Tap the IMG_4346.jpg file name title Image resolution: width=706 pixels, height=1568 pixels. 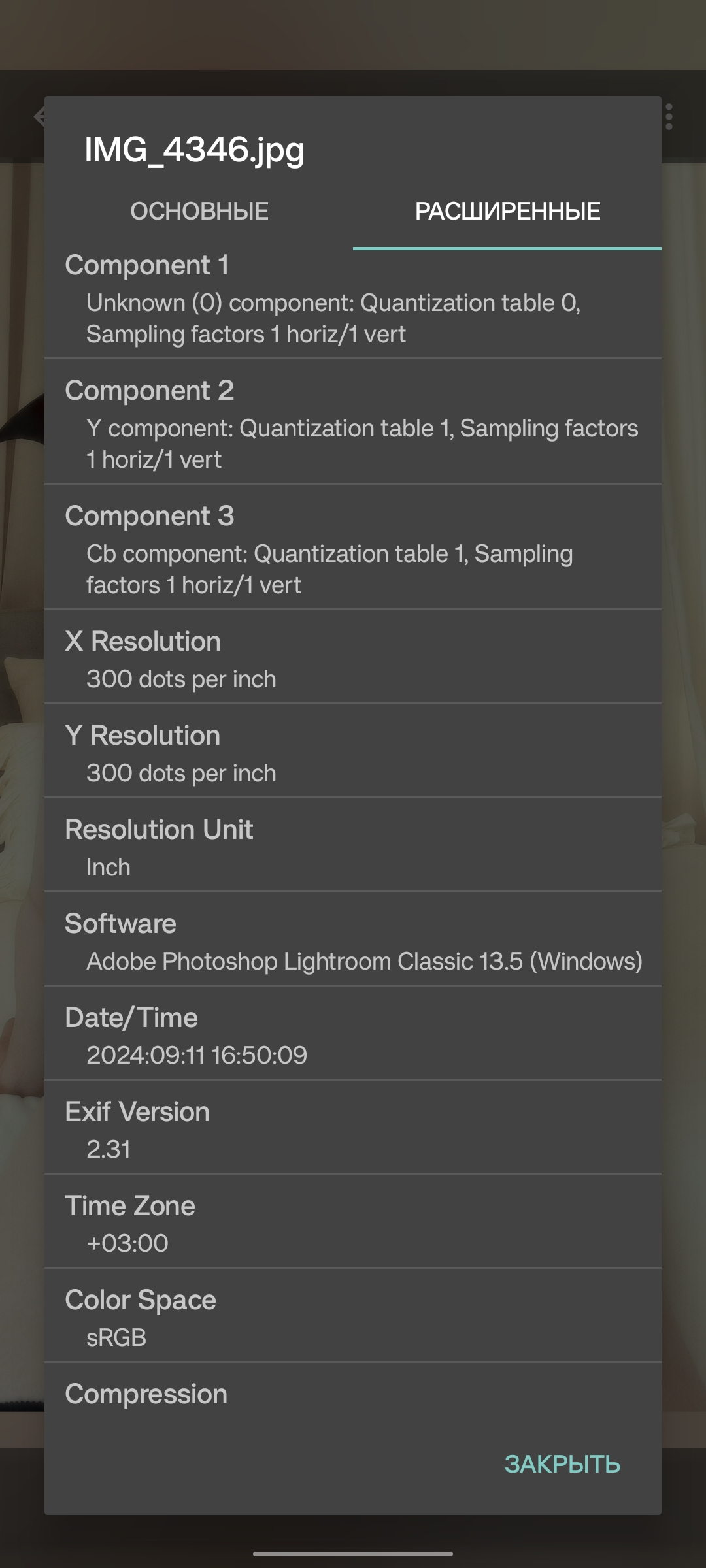195,150
